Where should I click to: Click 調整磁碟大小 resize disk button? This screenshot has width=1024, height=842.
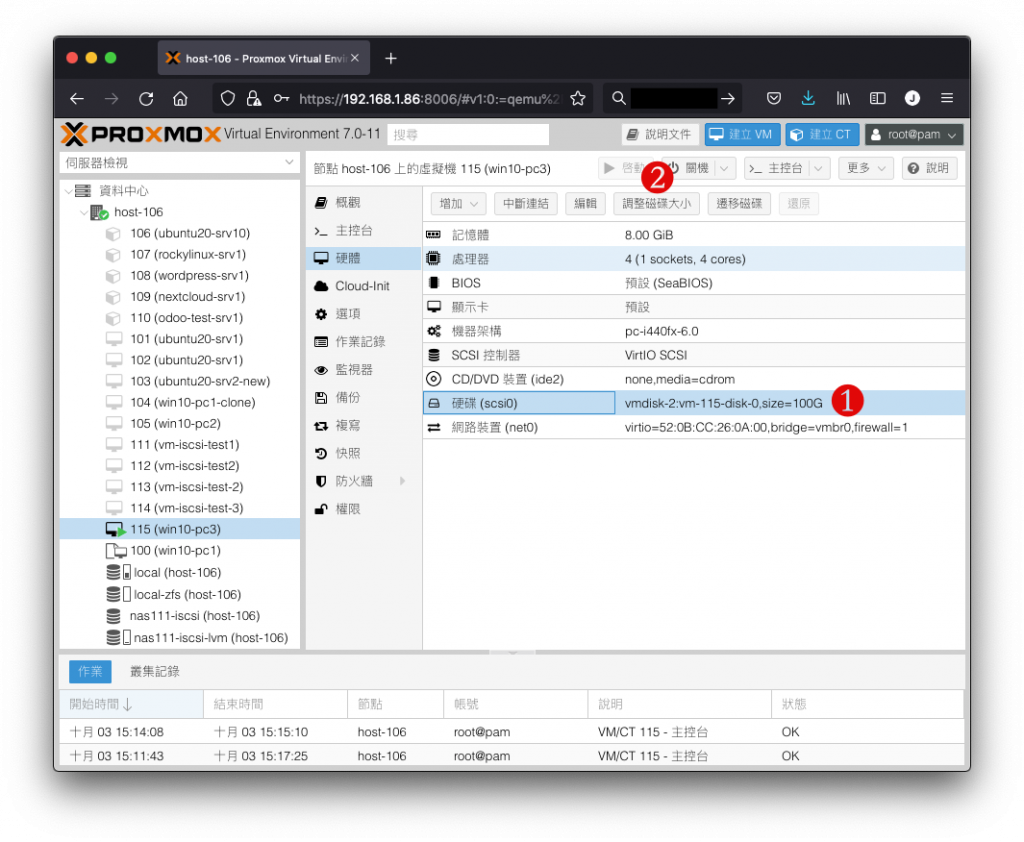(656, 204)
